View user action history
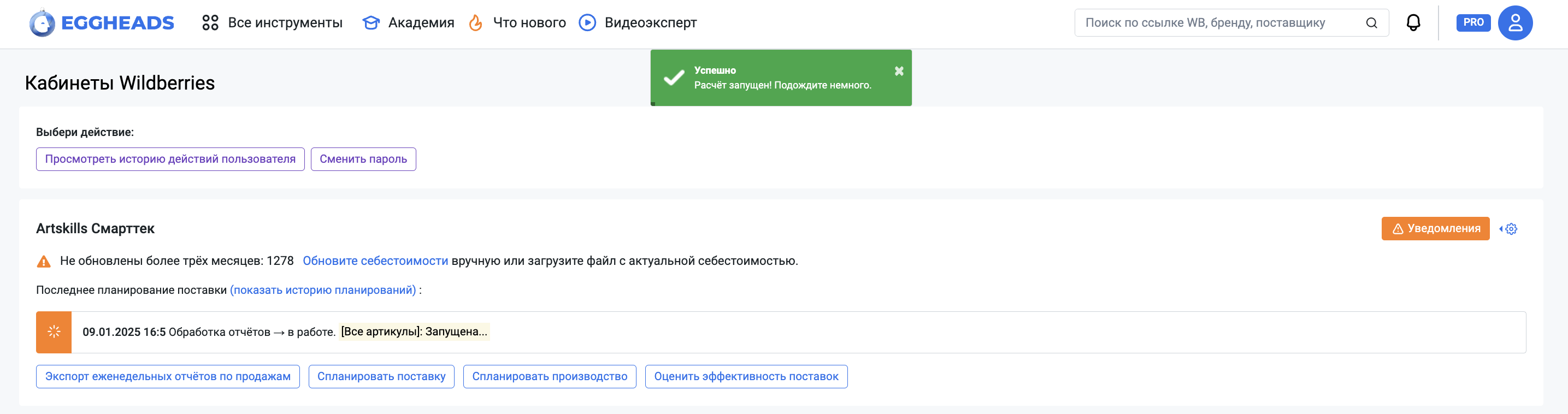 170,159
